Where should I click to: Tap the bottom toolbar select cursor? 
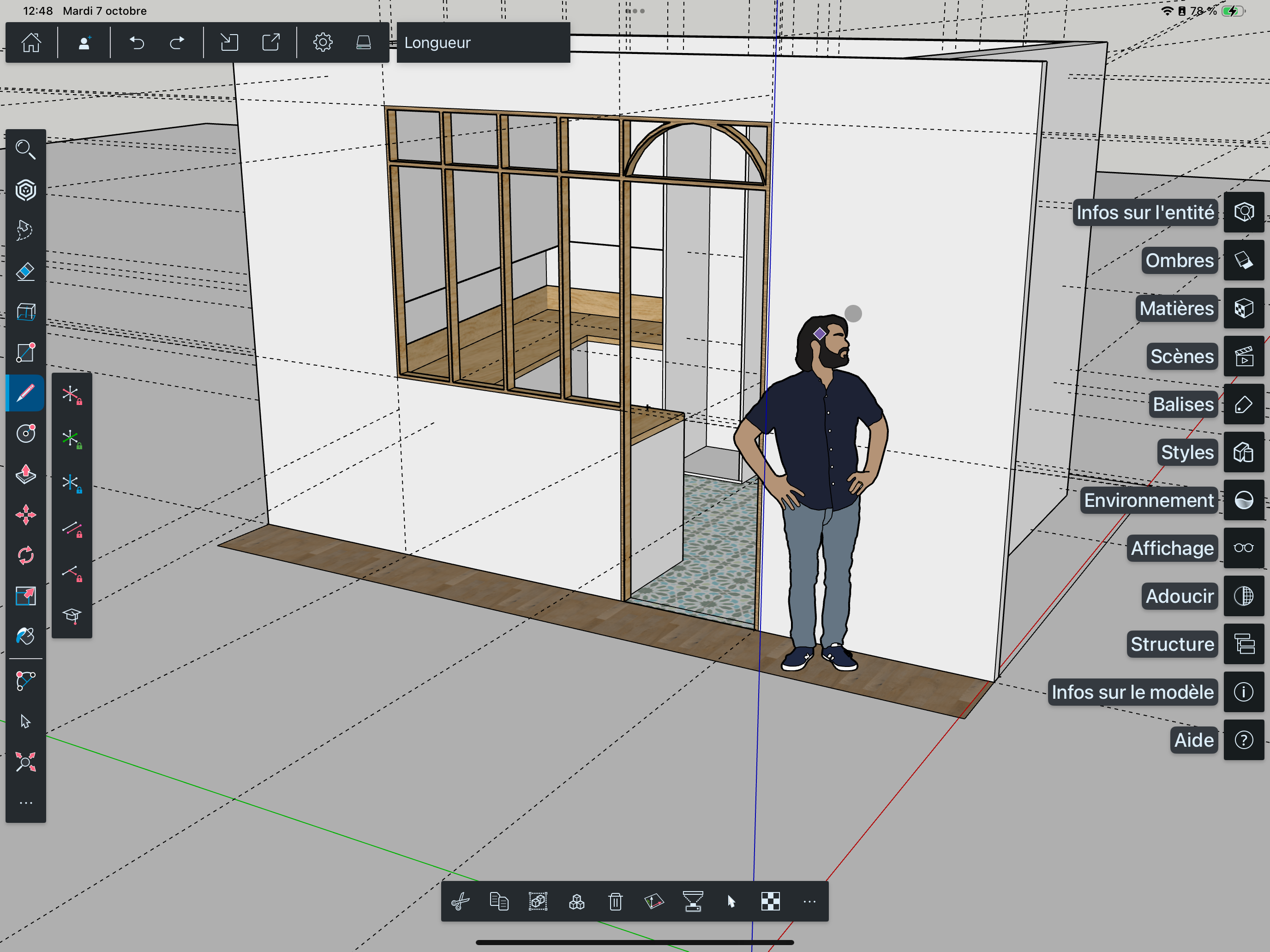coord(731,902)
